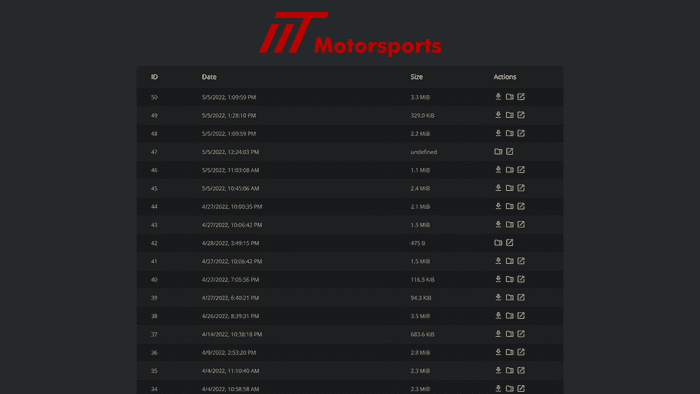Open folder icon for row 36
700x394 pixels.
pyautogui.click(x=509, y=353)
